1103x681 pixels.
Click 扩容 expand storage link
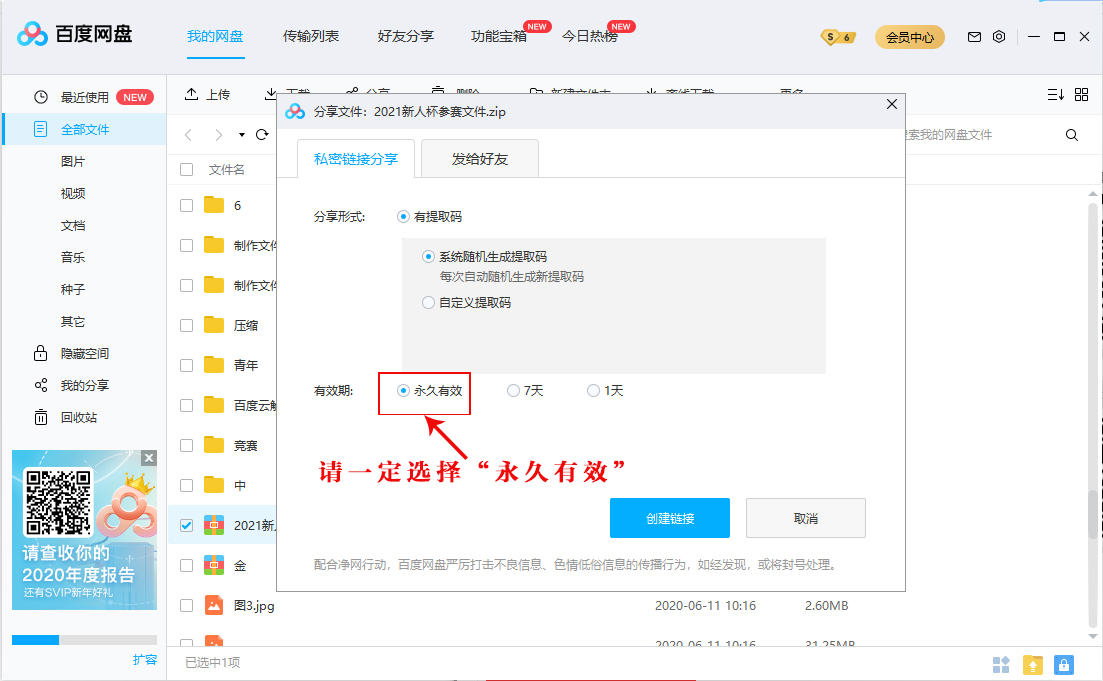(x=145, y=660)
